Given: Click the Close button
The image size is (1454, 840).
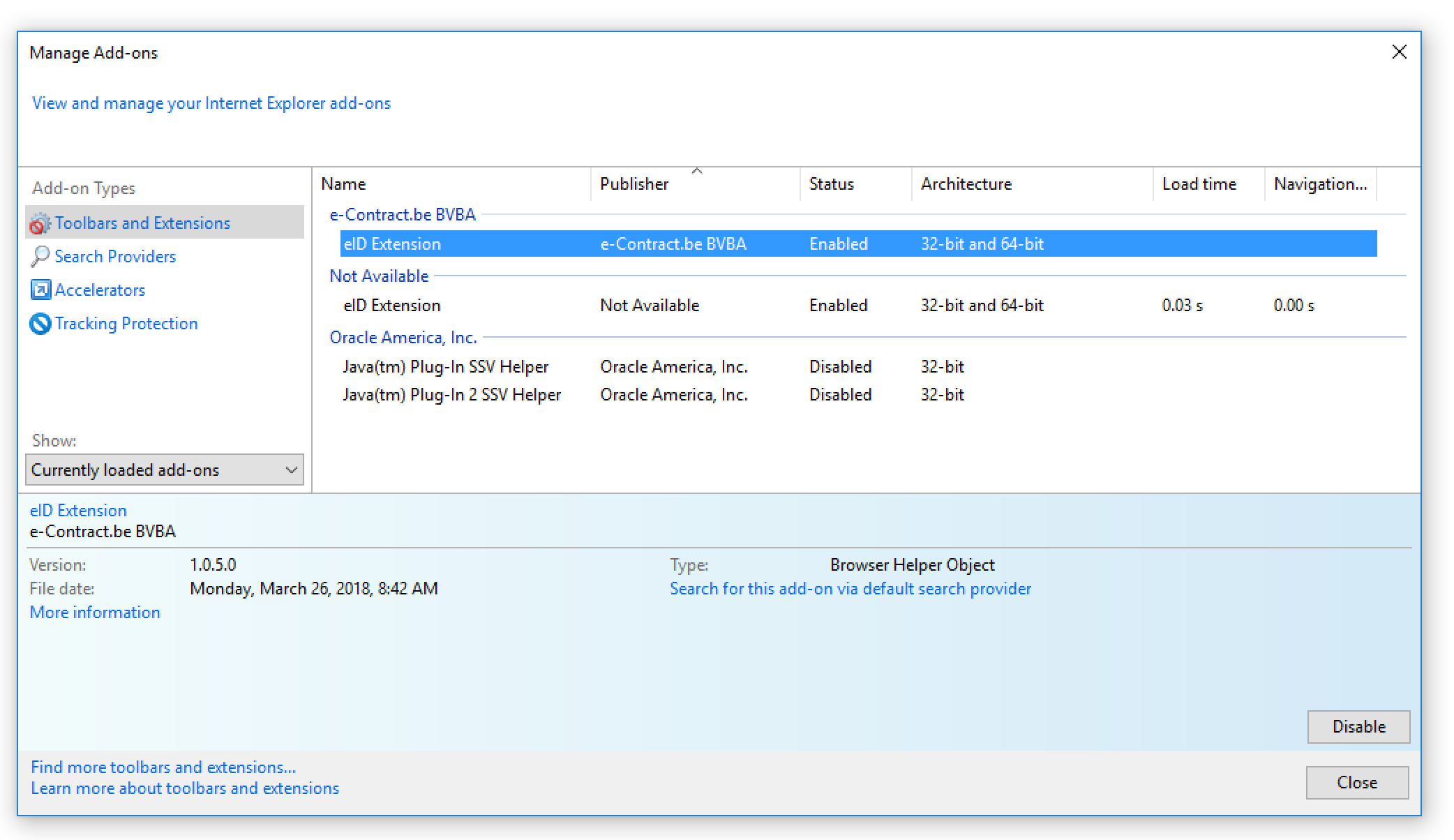Looking at the screenshot, I should [1357, 782].
